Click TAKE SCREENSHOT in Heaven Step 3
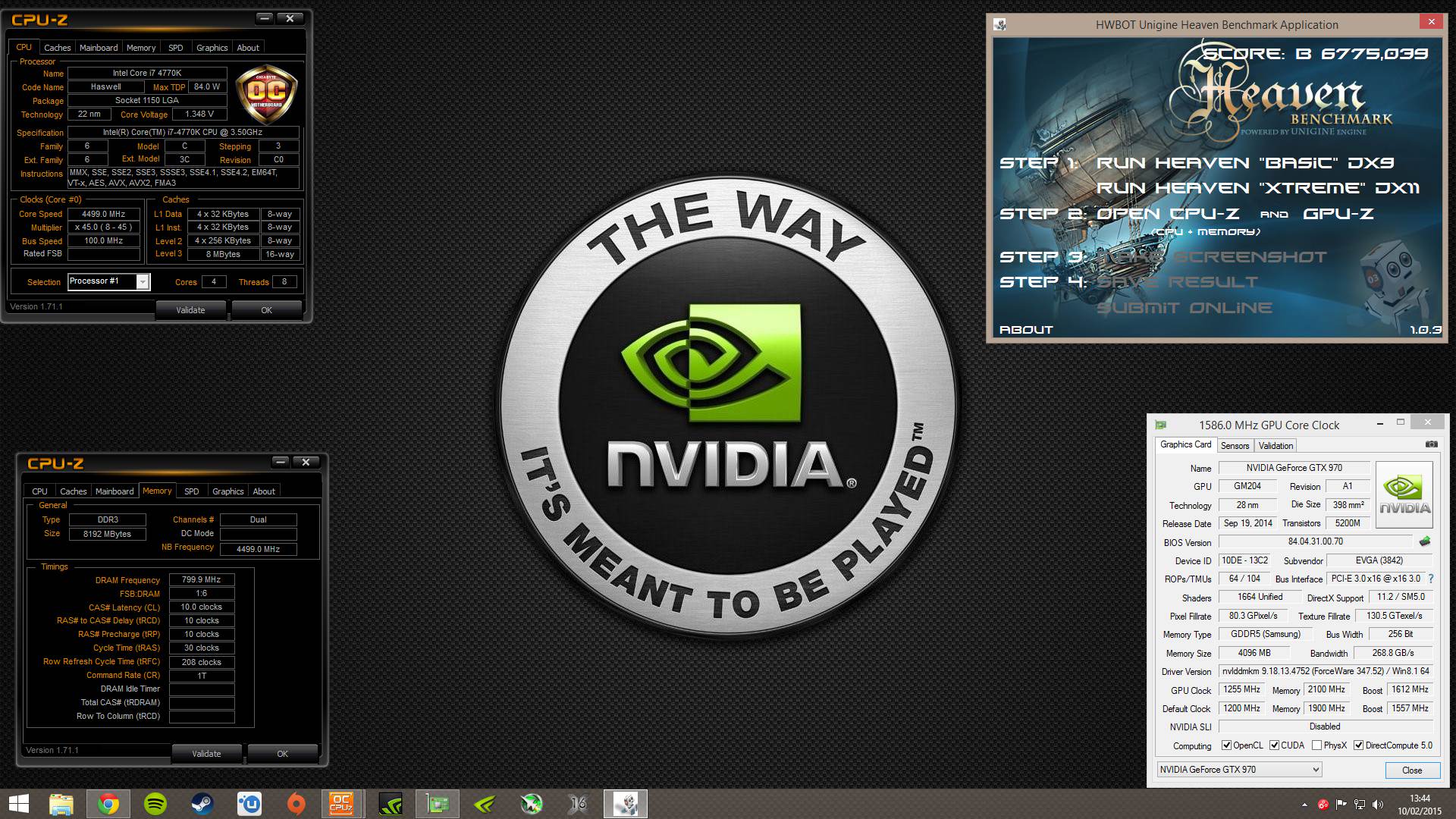 pos(1212,257)
